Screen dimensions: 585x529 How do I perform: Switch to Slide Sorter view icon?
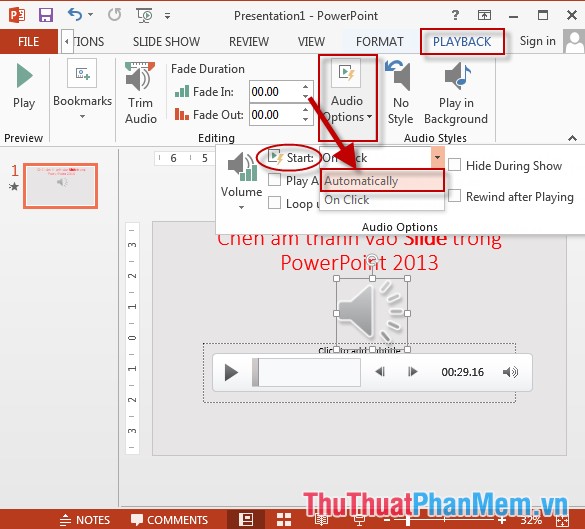(284, 519)
